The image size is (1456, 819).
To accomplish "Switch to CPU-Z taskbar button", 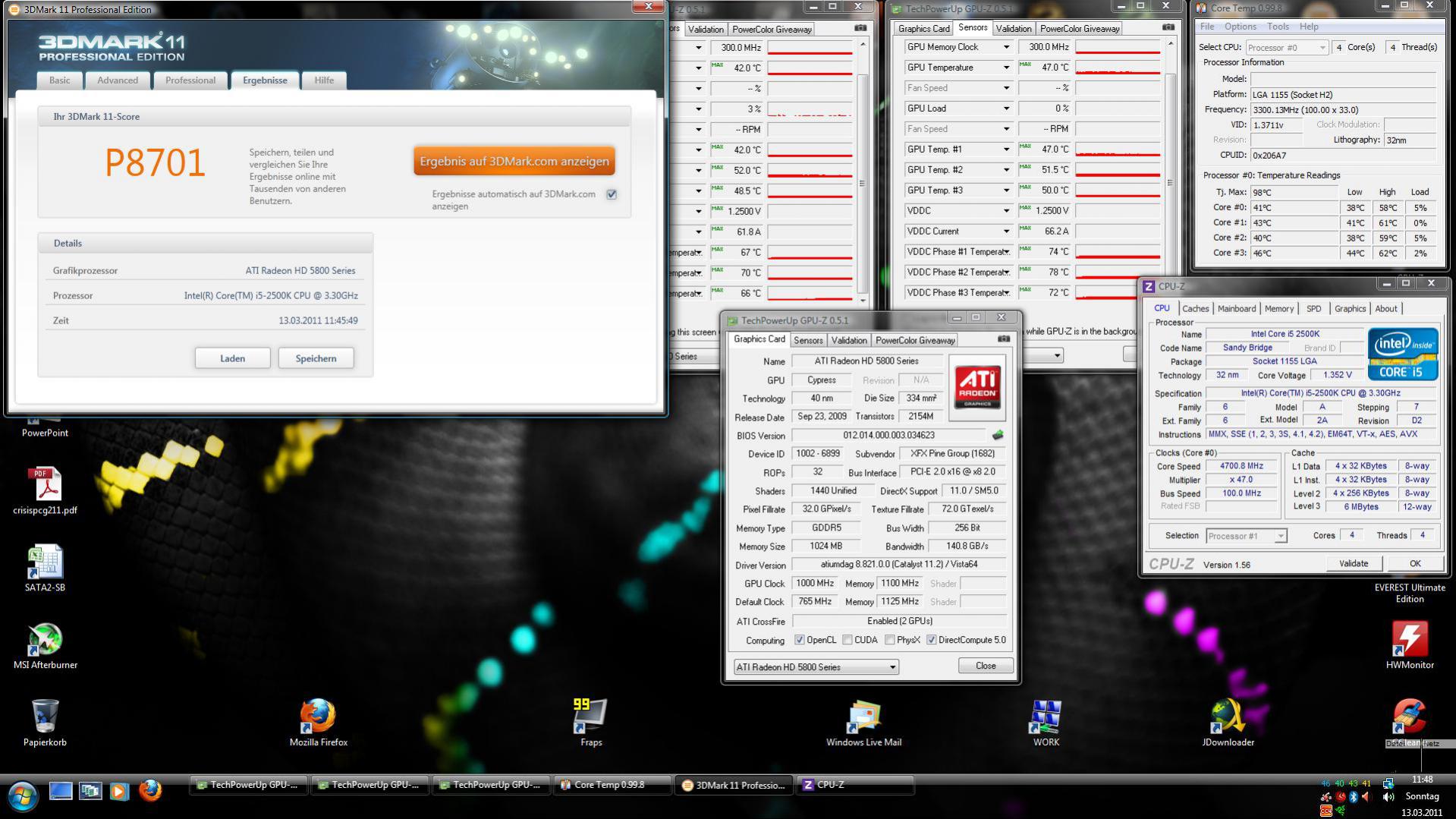I will point(855,785).
